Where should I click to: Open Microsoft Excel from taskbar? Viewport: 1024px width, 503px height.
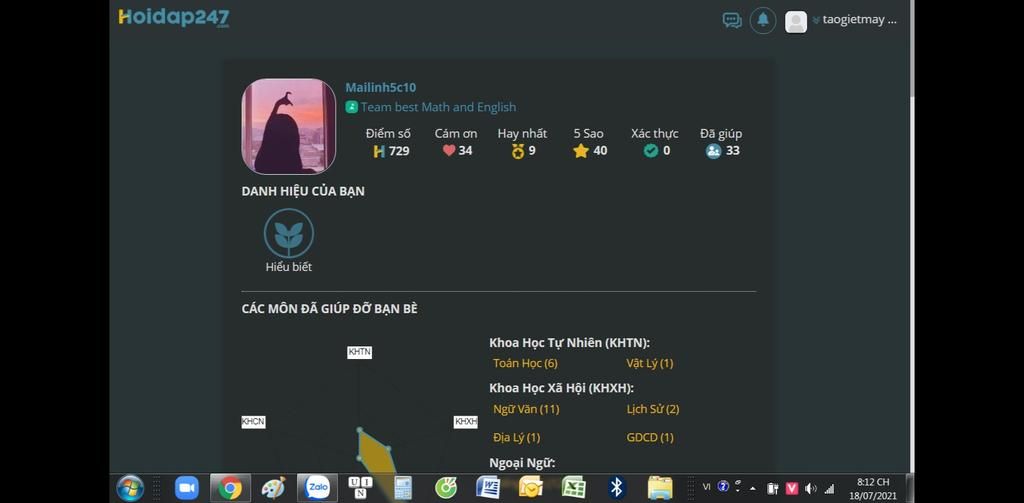pos(573,488)
